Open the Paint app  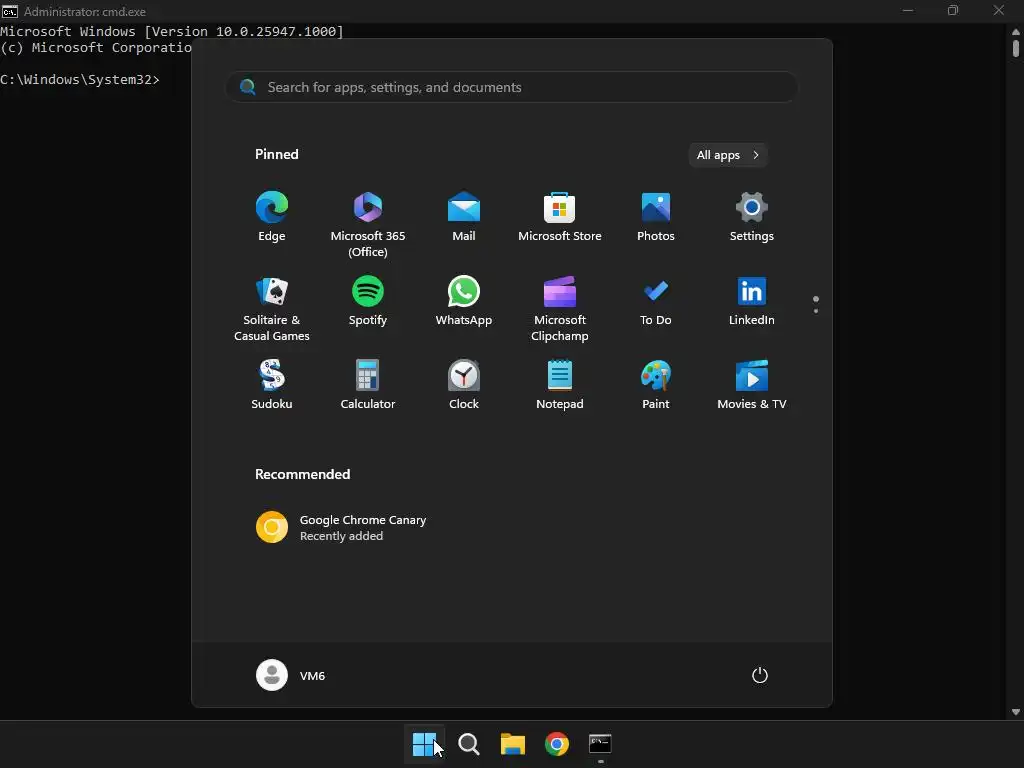pyautogui.click(x=656, y=385)
